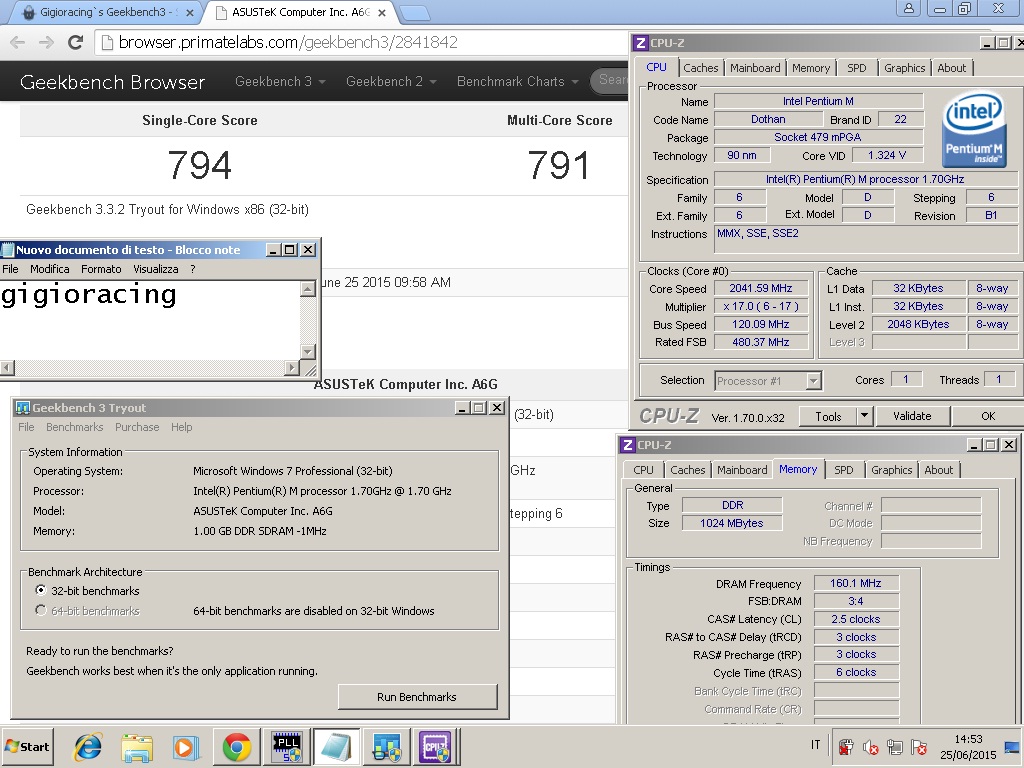Open the Notepad Modifica menu
Viewport: 1024px width, 768px height.
(x=50, y=269)
